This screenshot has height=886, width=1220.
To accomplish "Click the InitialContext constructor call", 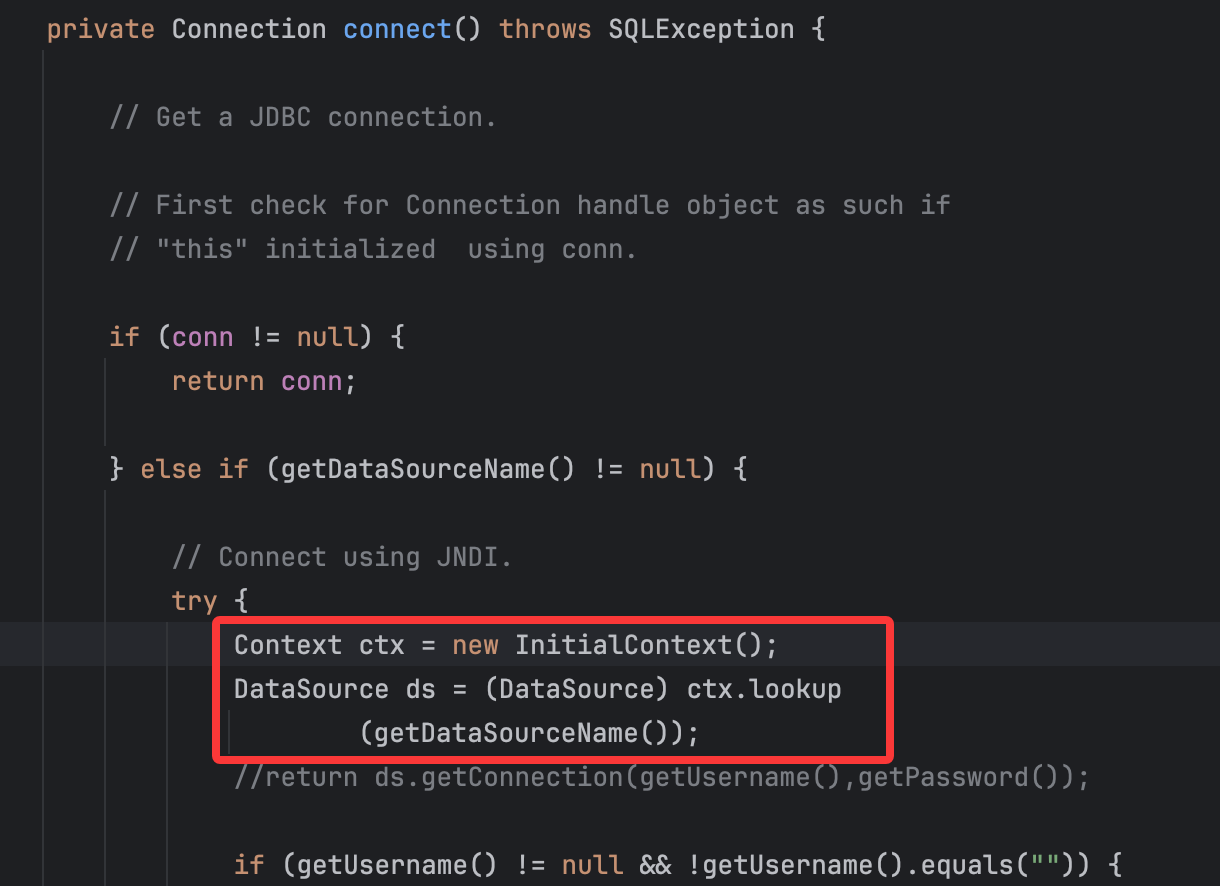I will click(x=624, y=645).
